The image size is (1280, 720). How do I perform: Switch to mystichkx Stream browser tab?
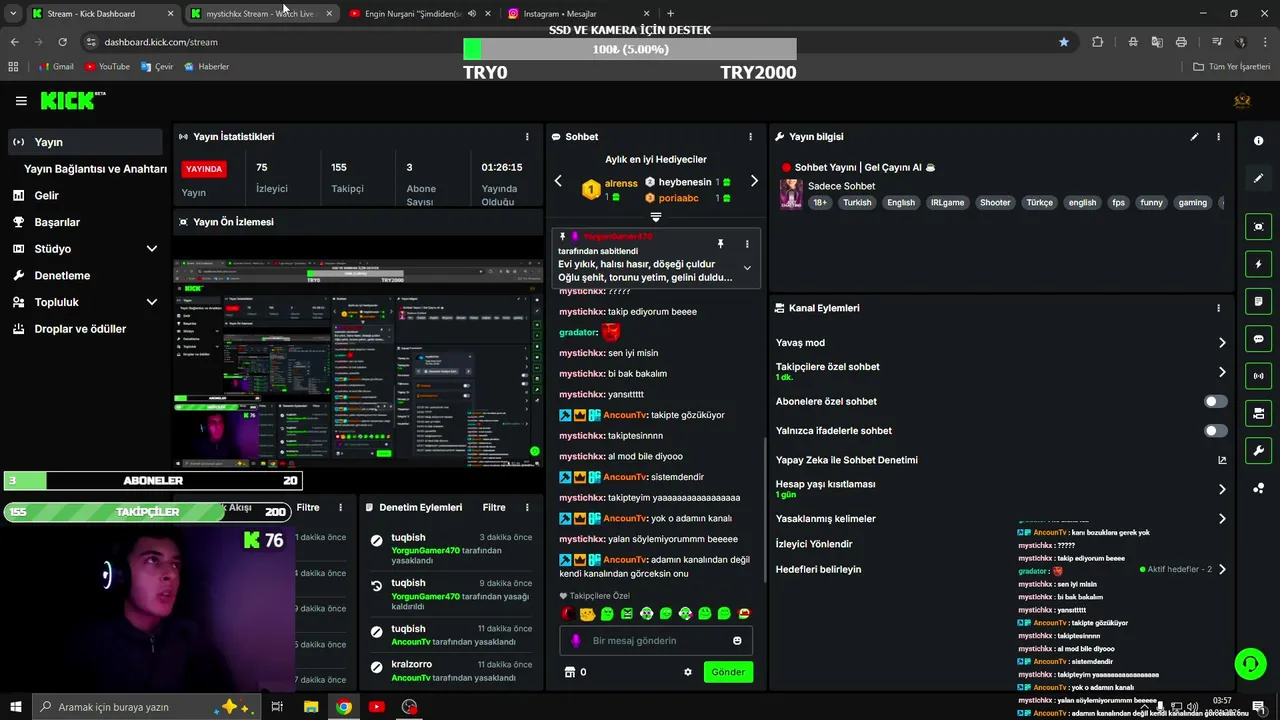point(263,14)
